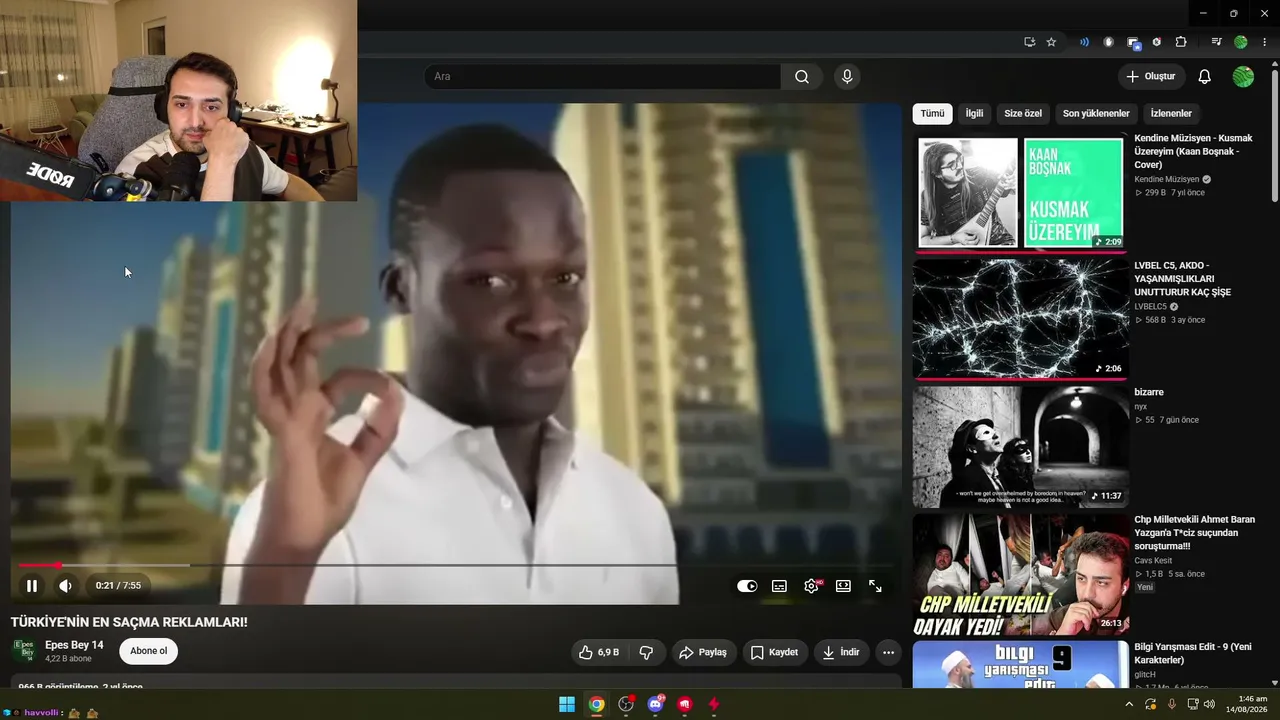Turn on subtitles with the captions icon

coord(779,586)
